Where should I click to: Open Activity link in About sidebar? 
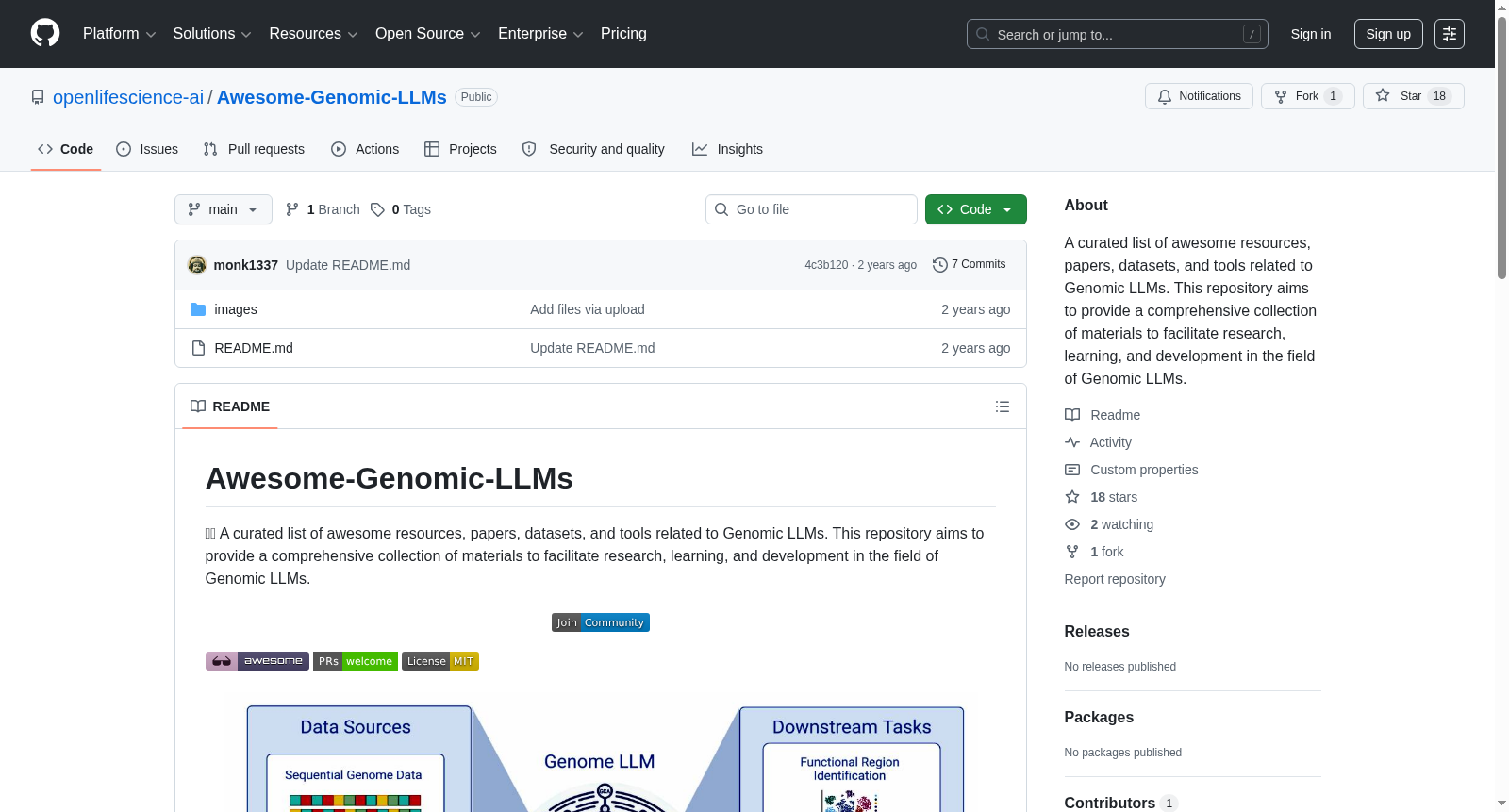coord(1098,442)
